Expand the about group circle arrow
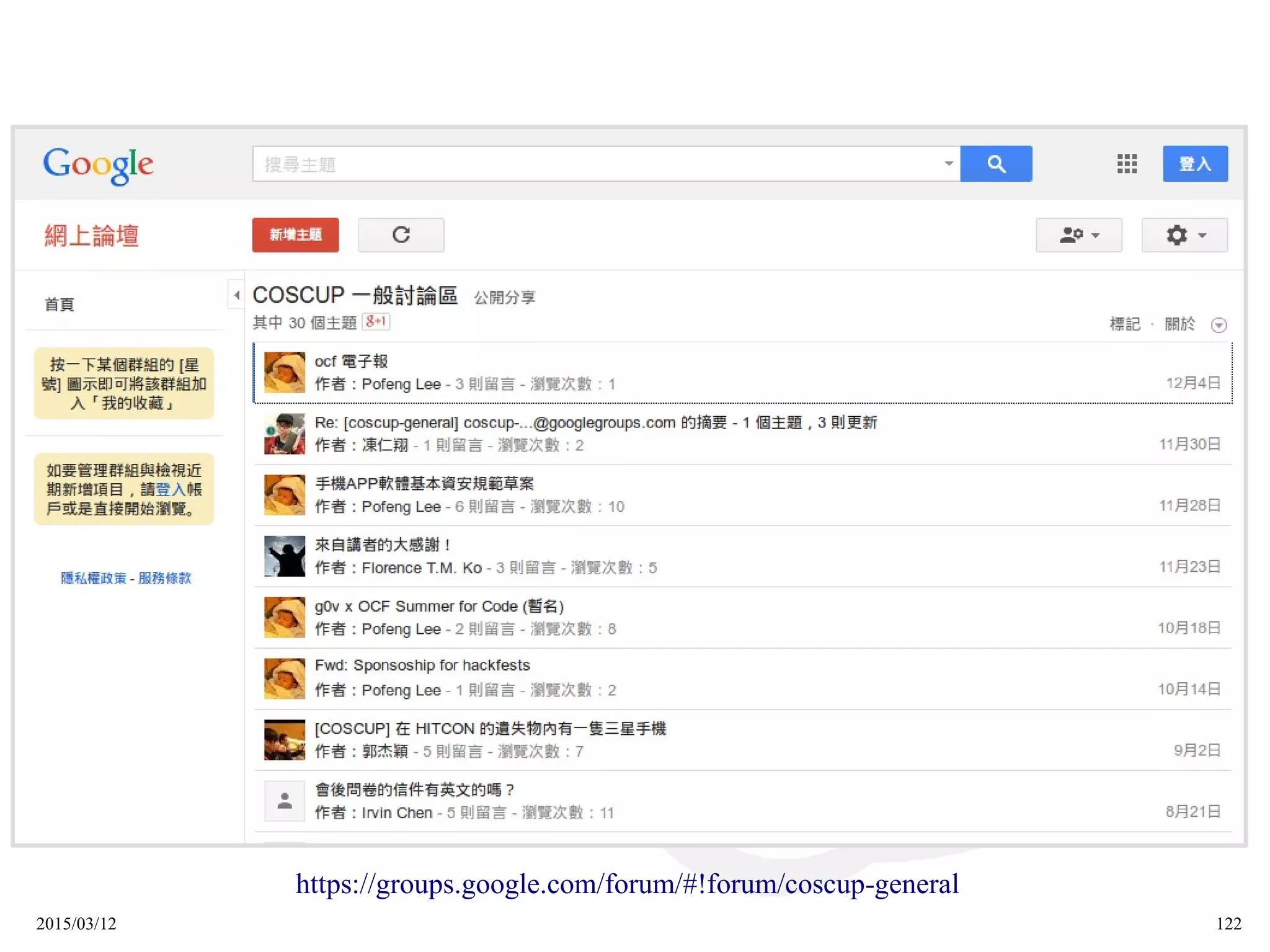1270x952 pixels. [1219, 325]
